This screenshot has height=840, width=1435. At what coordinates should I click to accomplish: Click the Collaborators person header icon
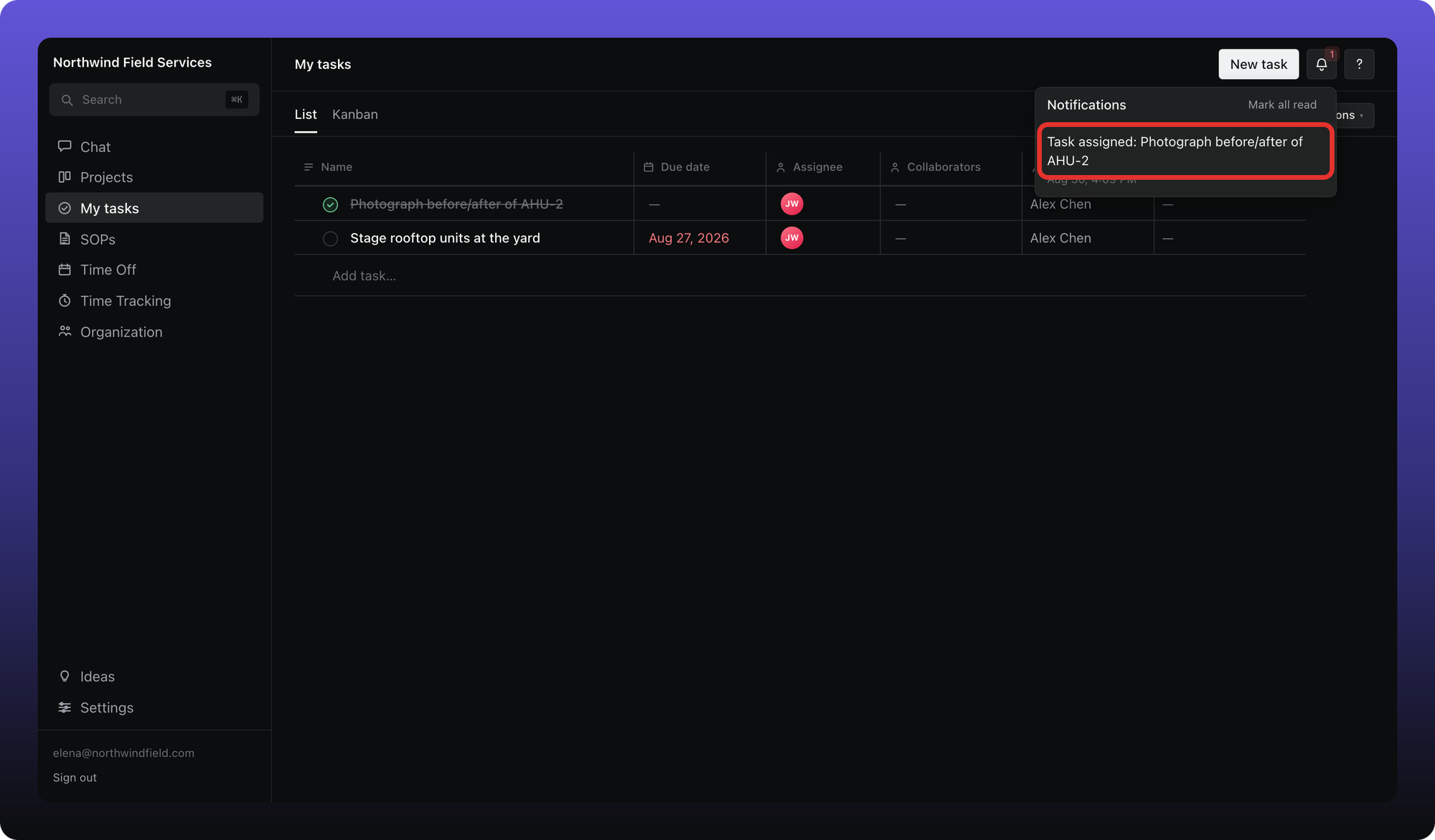coord(895,167)
